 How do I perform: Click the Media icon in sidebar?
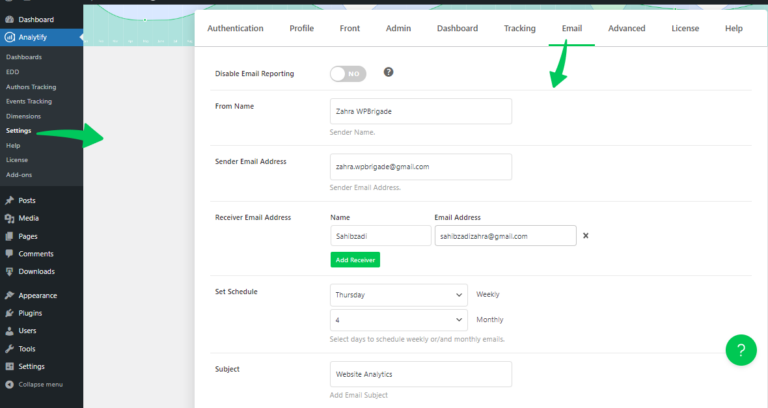[9, 218]
